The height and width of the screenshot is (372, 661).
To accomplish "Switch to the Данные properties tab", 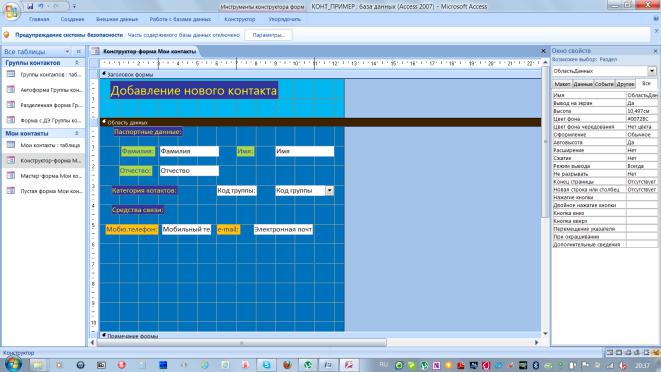I will 583,84.
